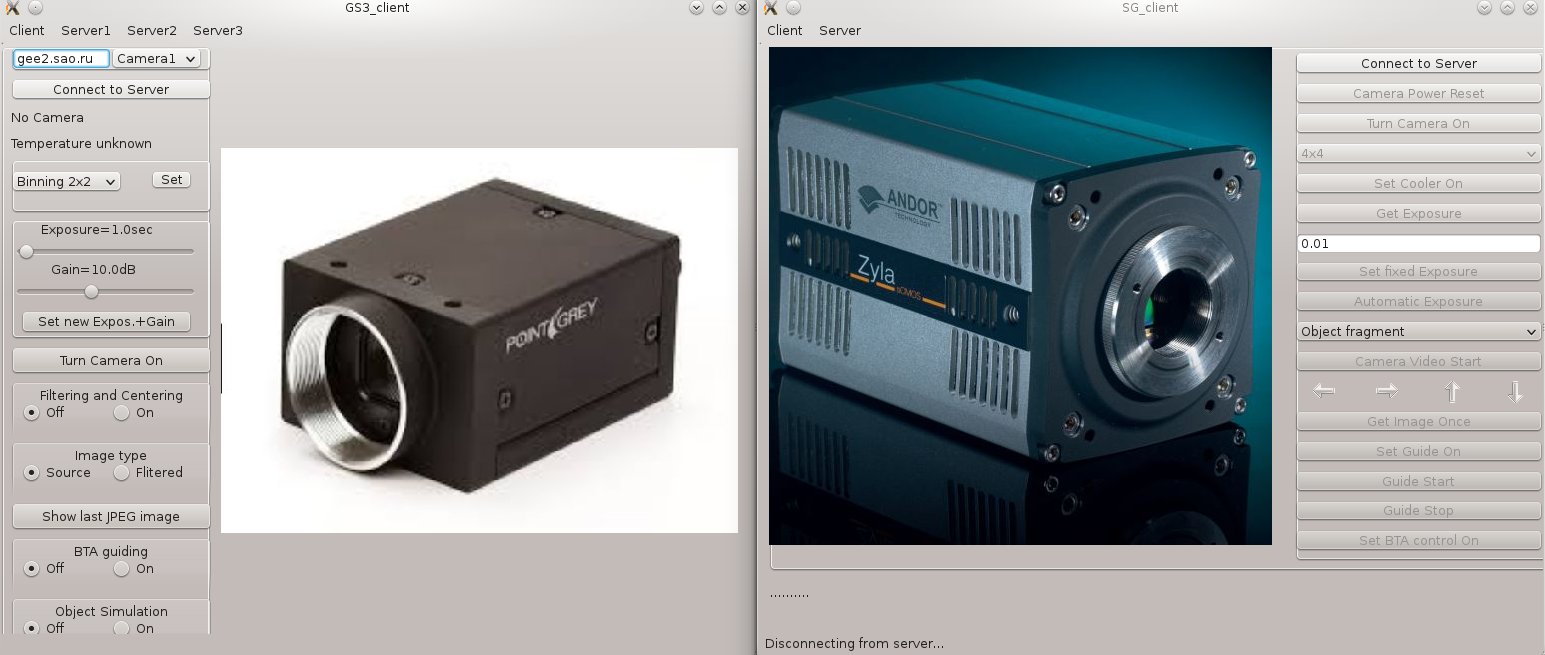The height and width of the screenshot is (655, 1545).
Task: Click Get Exposure button
Action: (1418, 213)
